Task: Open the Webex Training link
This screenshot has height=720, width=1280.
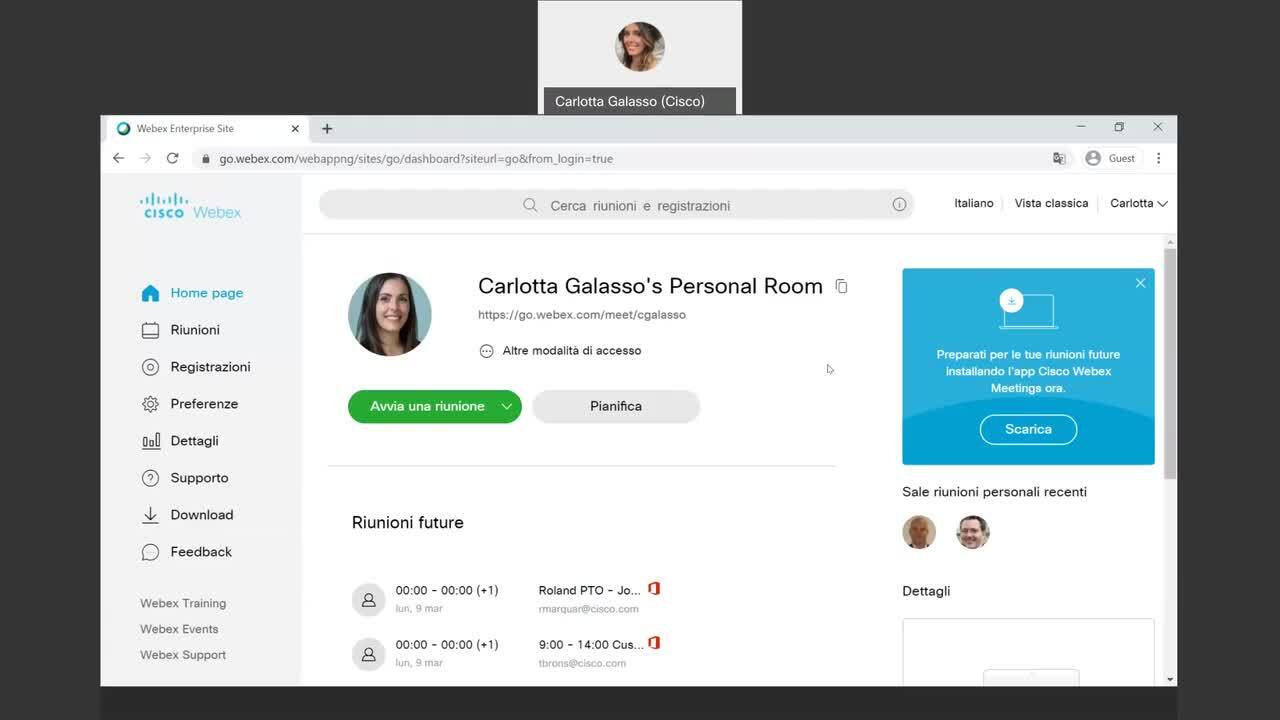Action: pos(183,603)
